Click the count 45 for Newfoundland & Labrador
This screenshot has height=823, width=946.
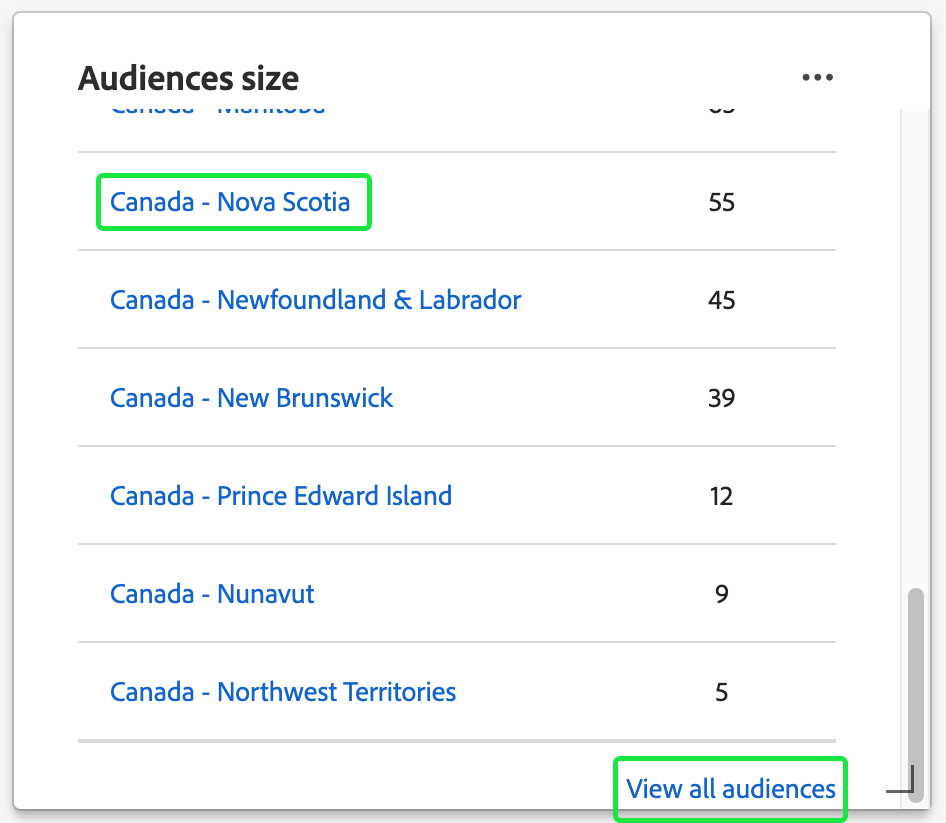pos(721,300)
